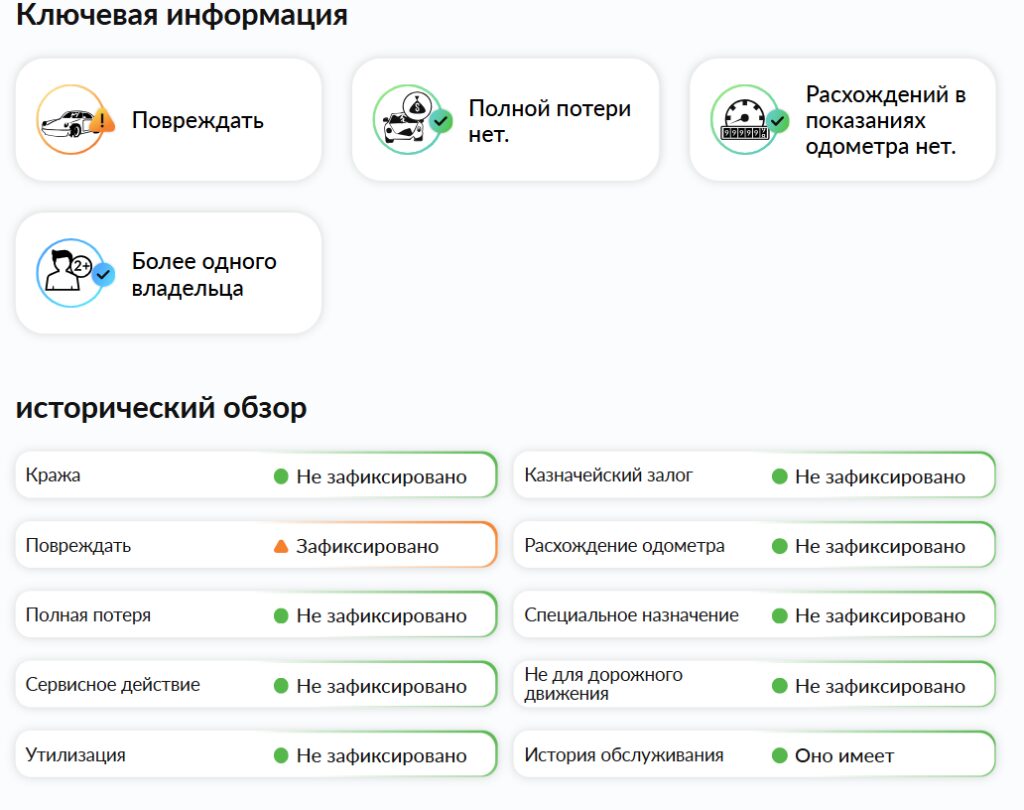Click Не зафиксировано status in Утилизация row
The width and height of the screenshot is (1024, 810).
pyautogui.click(x=381, y=755)
